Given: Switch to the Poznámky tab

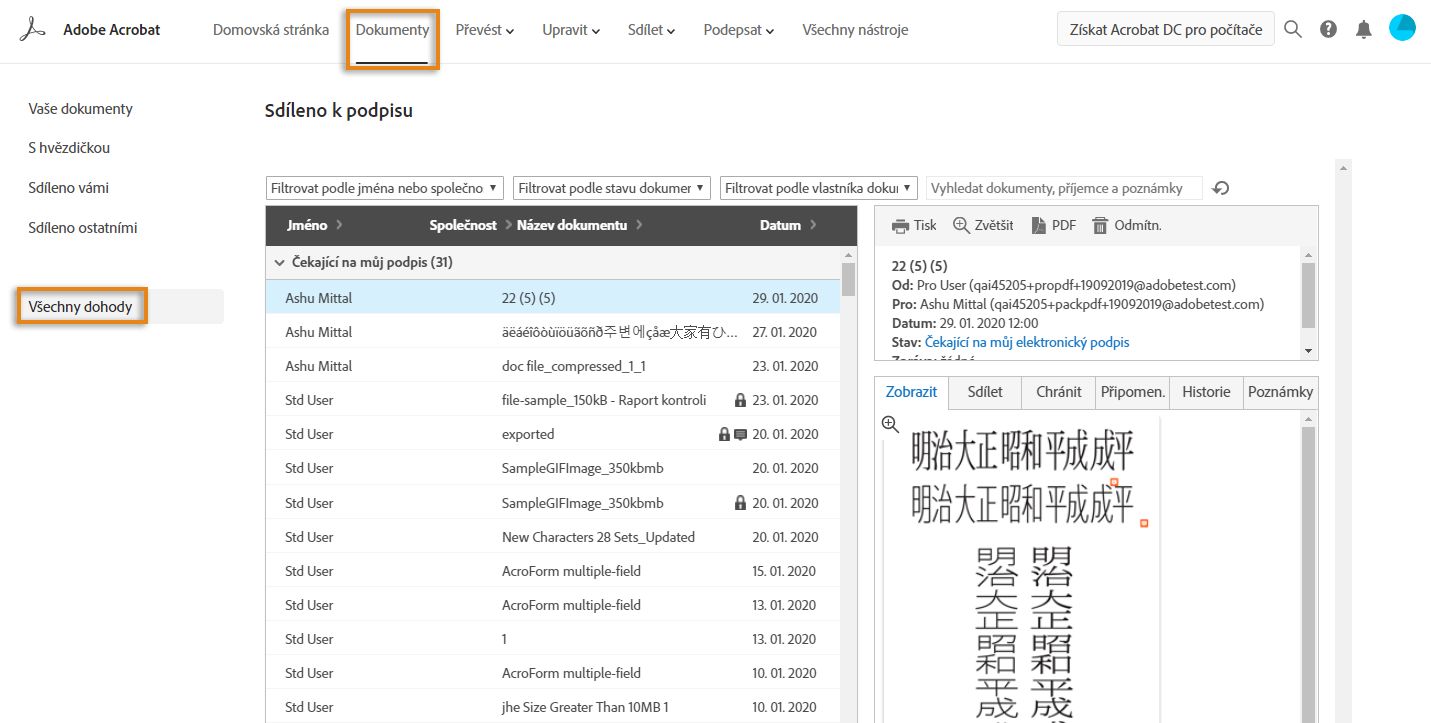Looking at the screenshot, I should [x=1280, y=392].
